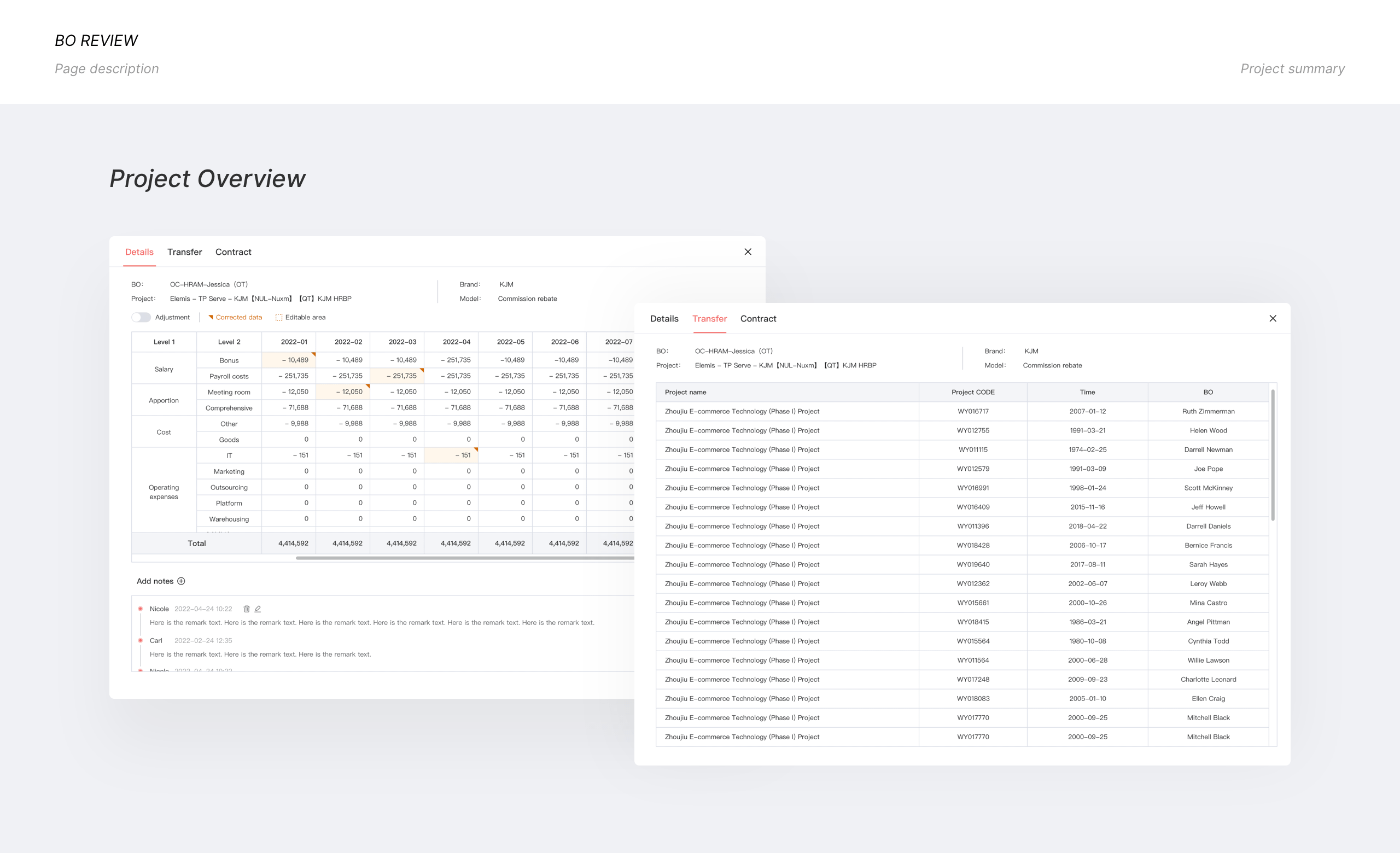The image size is (1400, 853).
Task: Click the Add notes button
Action: coord(161,581)
